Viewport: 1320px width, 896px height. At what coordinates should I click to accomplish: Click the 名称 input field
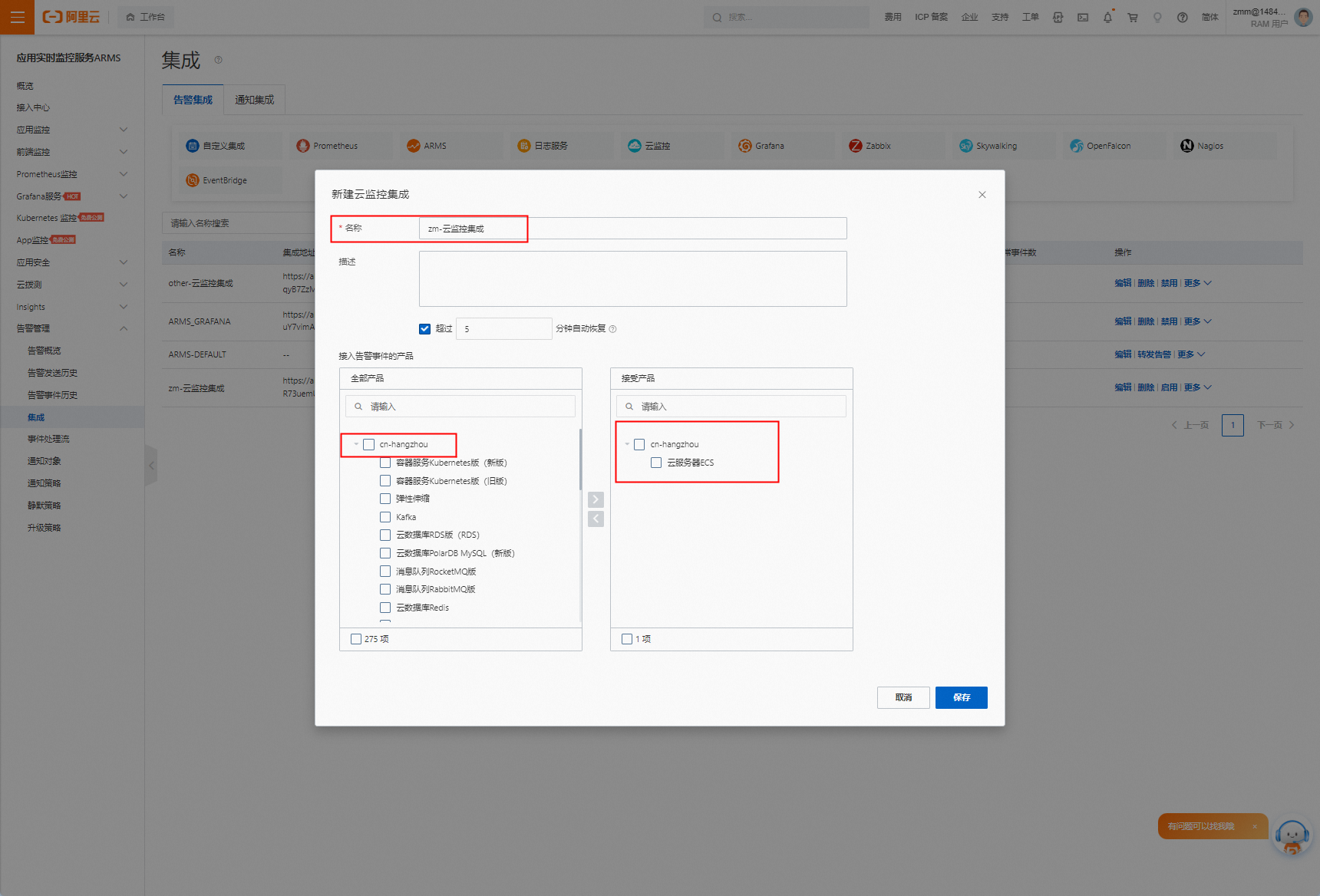[632, 229]
